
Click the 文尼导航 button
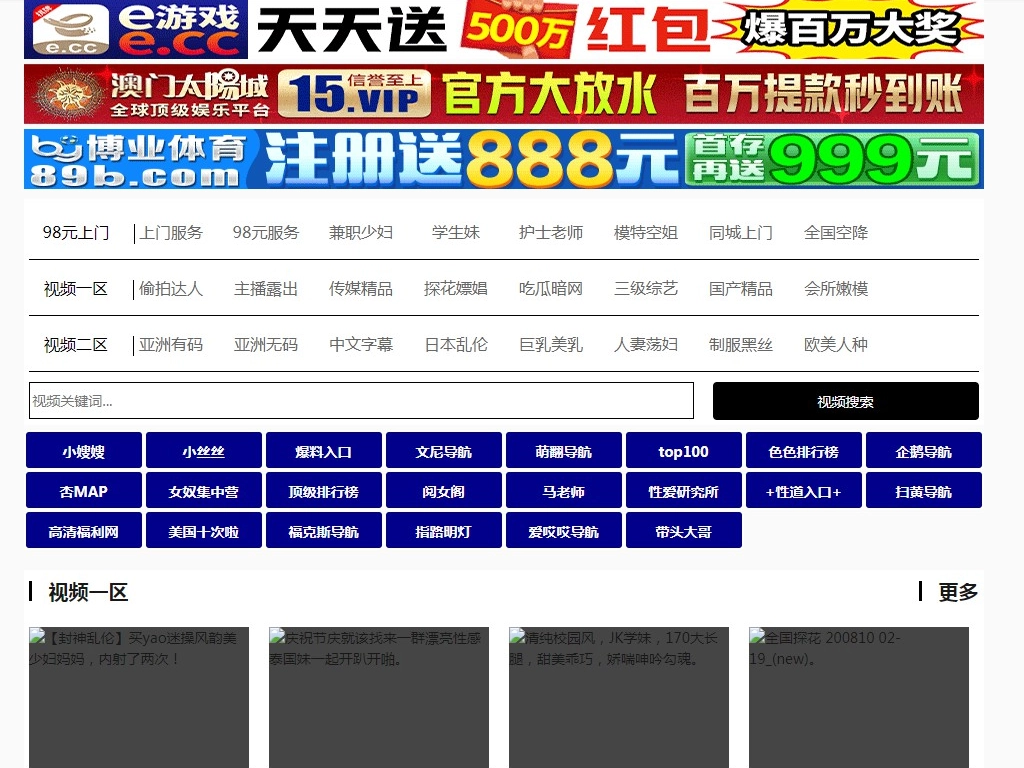pos(443,451)
